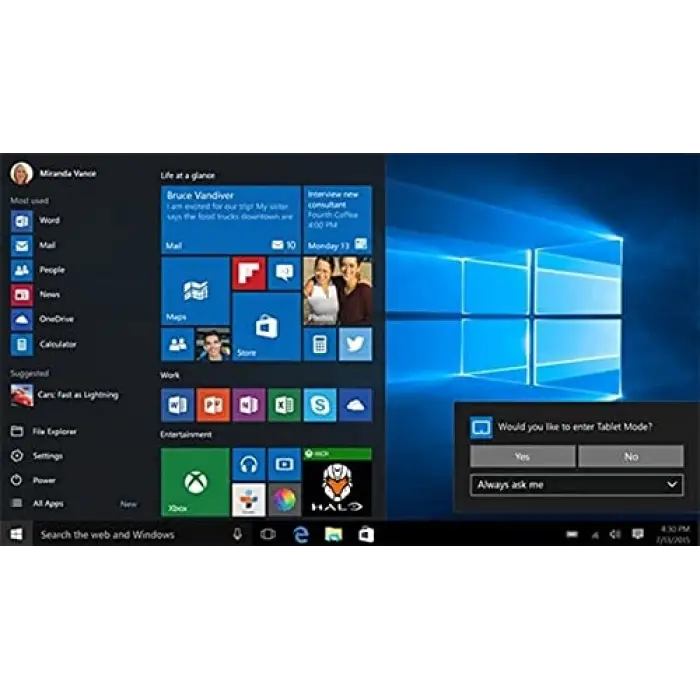Open File Explorer from the taskbar
Image resolution: width=700 pixels, height=700 pixels.
tap(333, 534)
